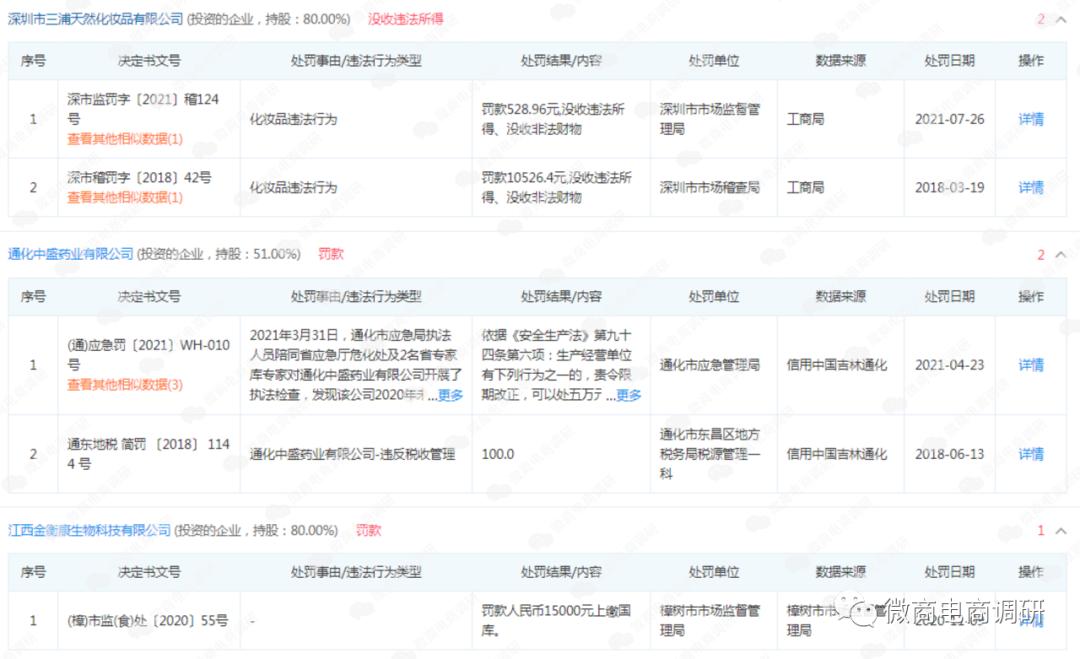
Task: Collapse the 深圳市三浦天然化妆品有限公司 penalty section
Action: coord(1060,18)
